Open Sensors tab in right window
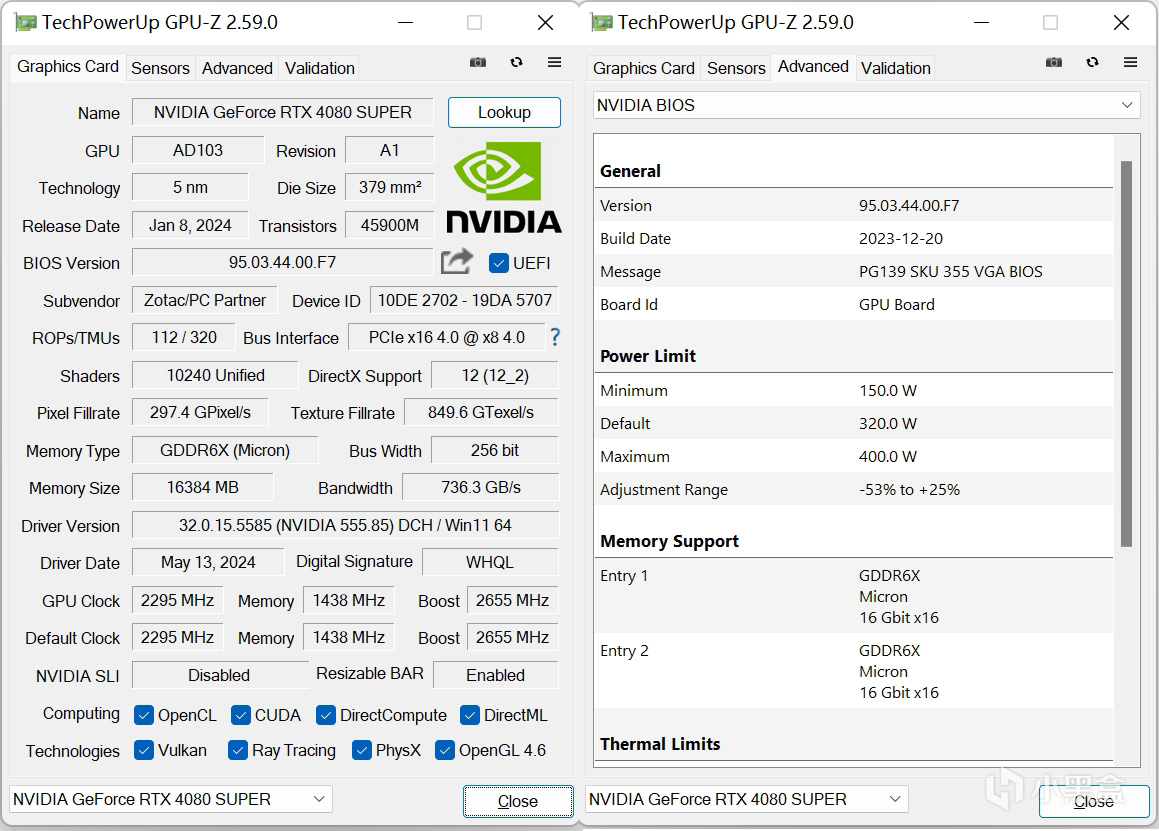 coord(736,68)
